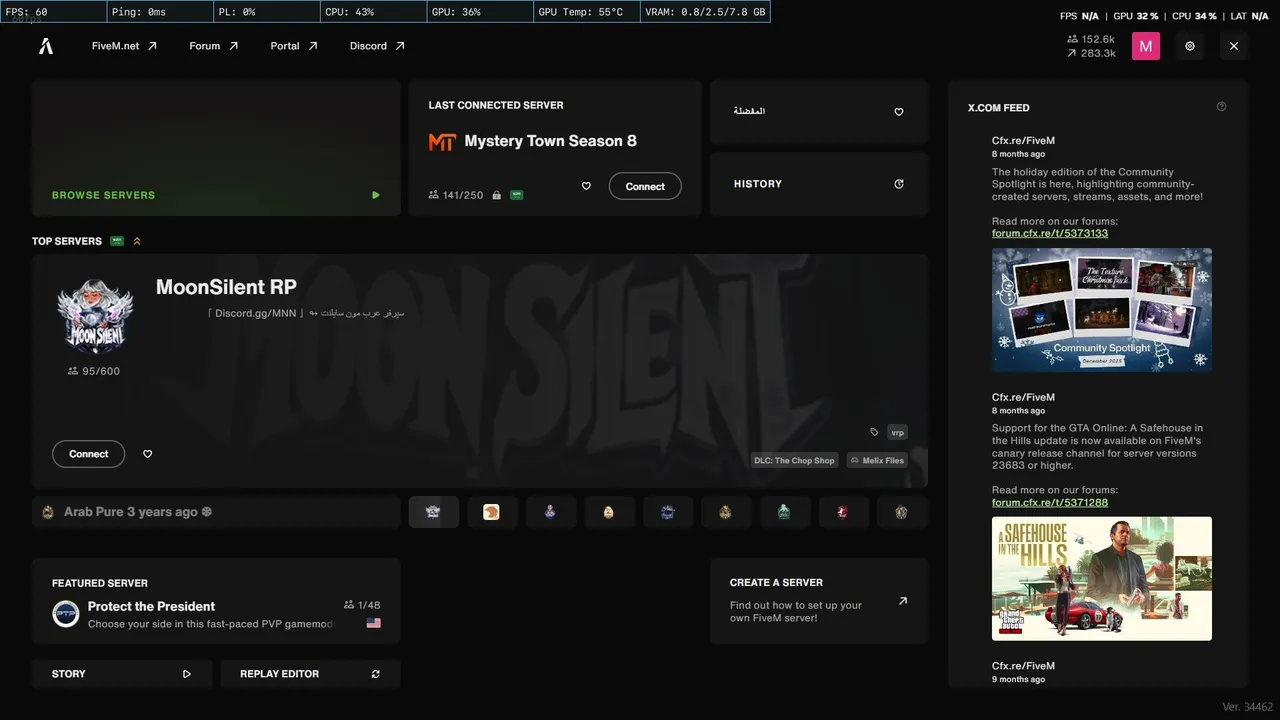
Task: Open the FiveM.net external link
Action: [x=124, y=46]
